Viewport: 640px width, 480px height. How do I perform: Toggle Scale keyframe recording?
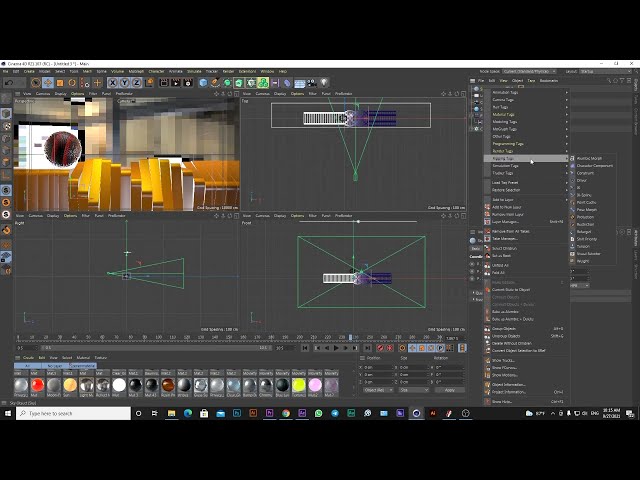click(x=422, y=348)
